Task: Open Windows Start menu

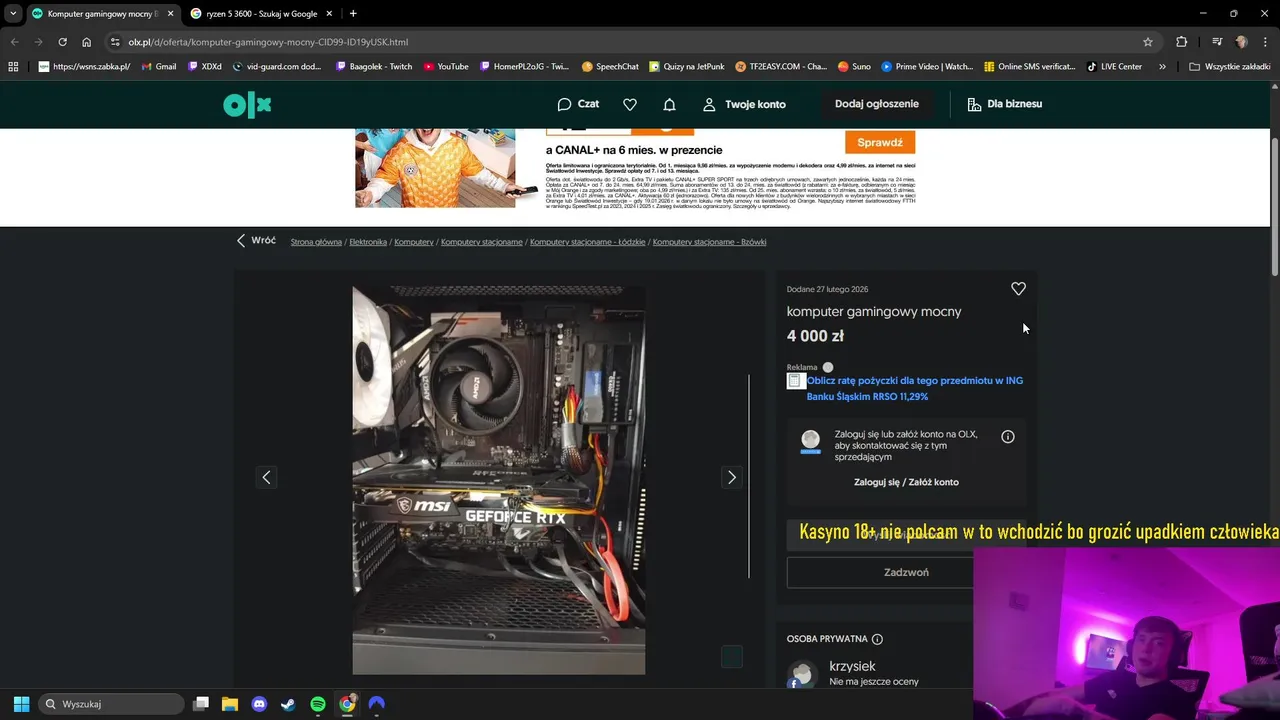Action: pyautogui.click(x=21, y=704)
